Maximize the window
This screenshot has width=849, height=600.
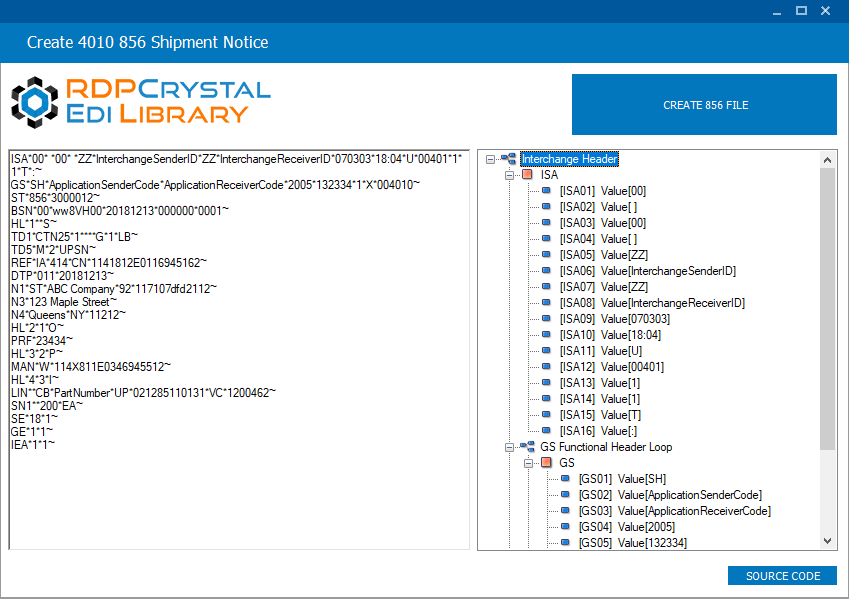801,10
